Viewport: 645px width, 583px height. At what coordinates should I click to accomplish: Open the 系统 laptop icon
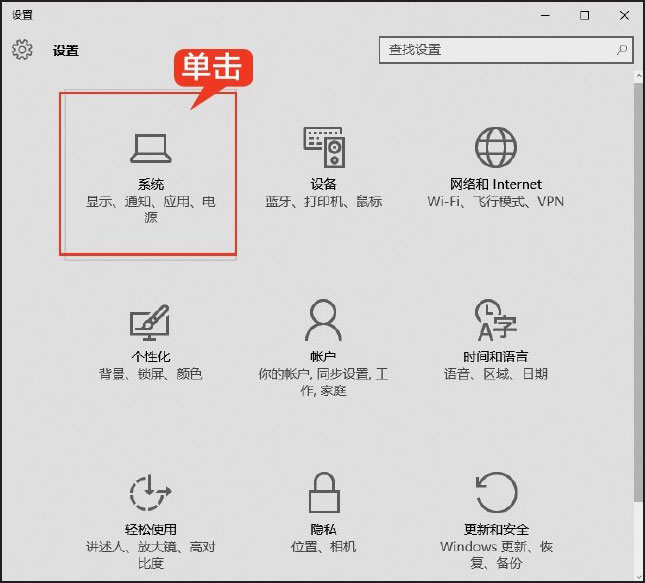pyautogui.click(x=151, y=148)
